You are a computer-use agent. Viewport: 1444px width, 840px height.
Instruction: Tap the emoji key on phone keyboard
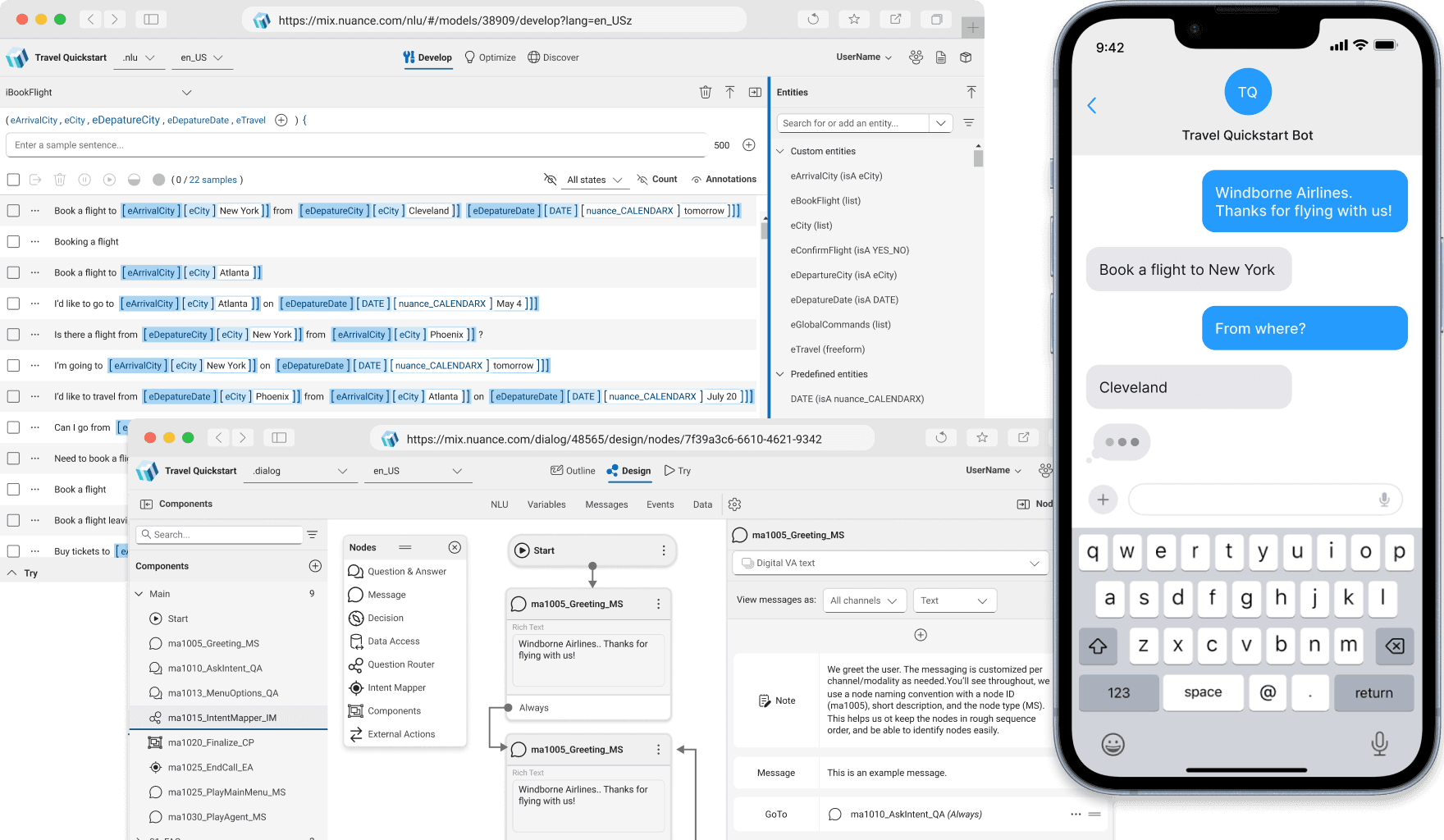tap(1113, 744)
